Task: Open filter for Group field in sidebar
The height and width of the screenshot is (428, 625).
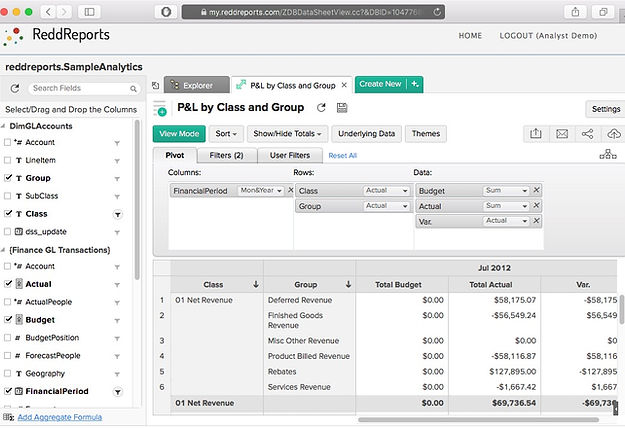Action: click(117, 179)
